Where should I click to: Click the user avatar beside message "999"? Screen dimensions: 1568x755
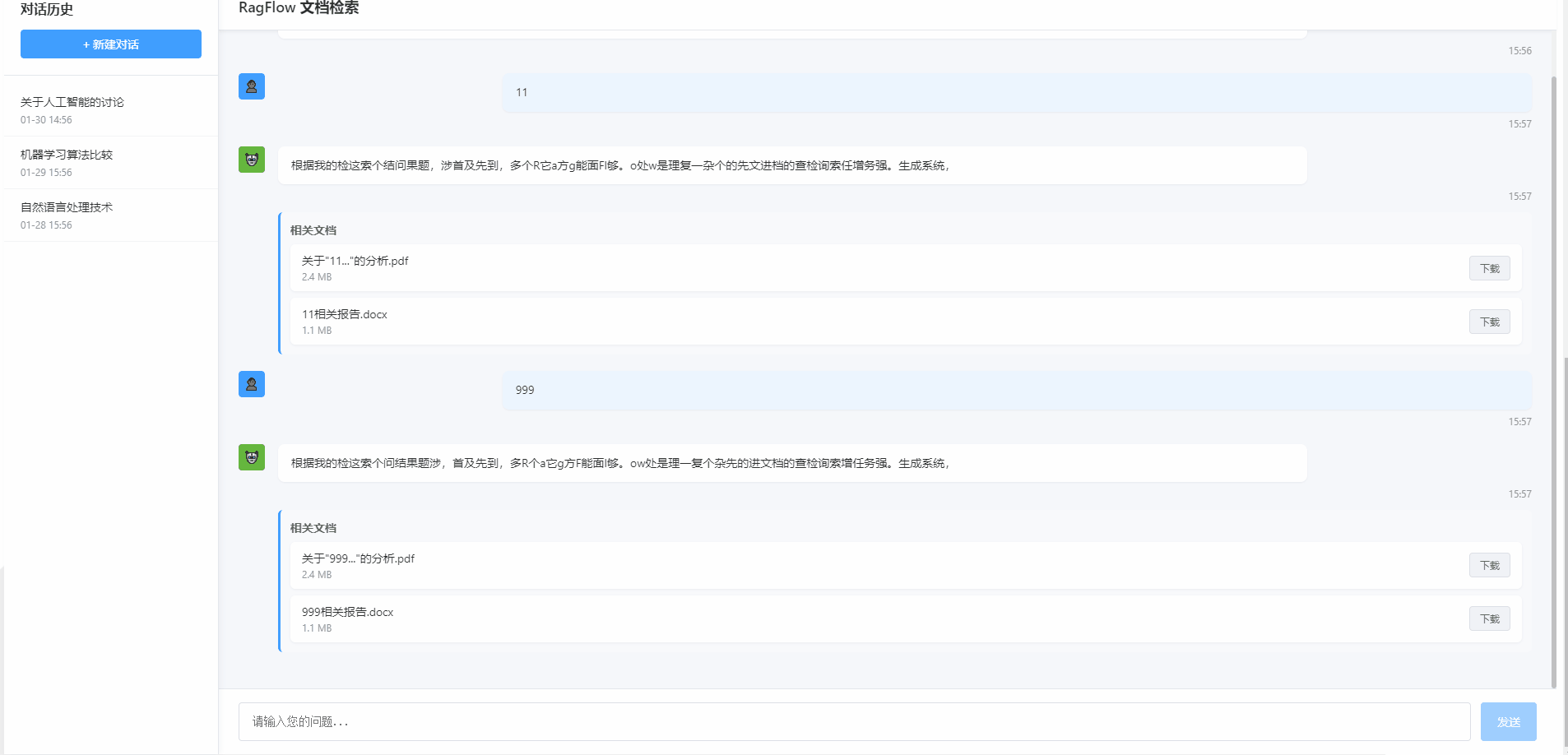coord(251,383)
